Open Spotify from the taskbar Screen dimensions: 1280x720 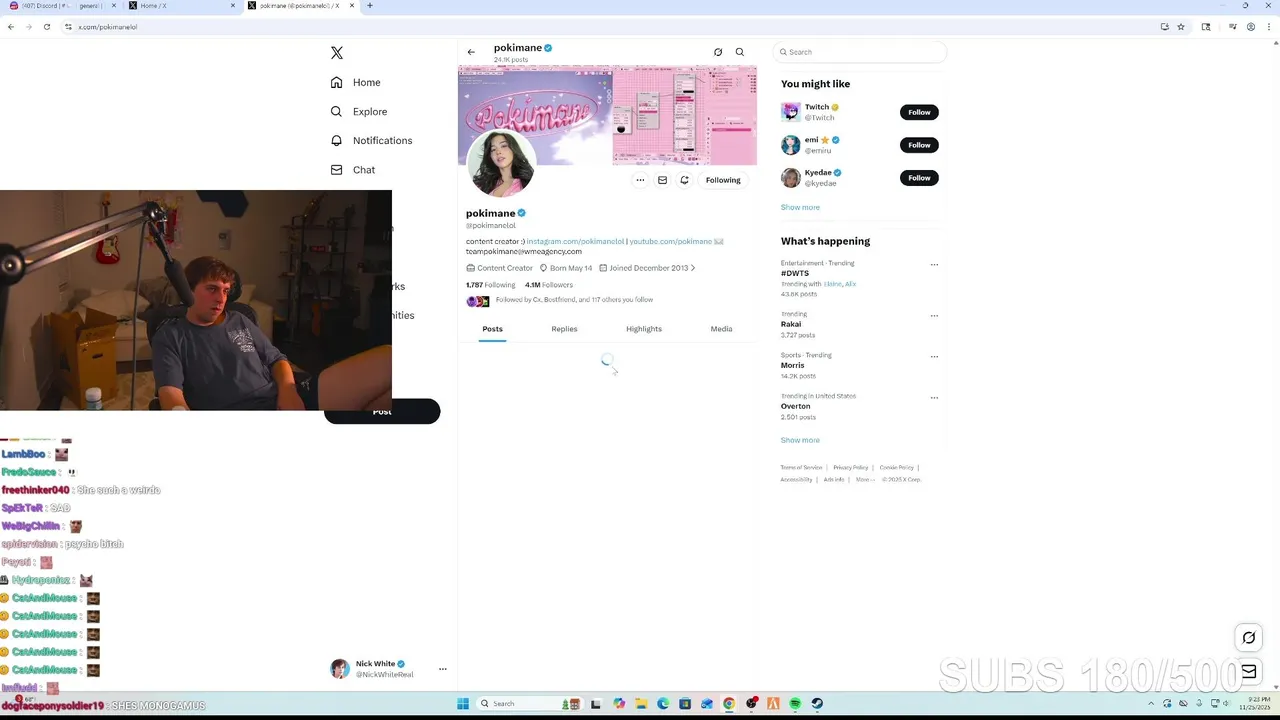795,703
